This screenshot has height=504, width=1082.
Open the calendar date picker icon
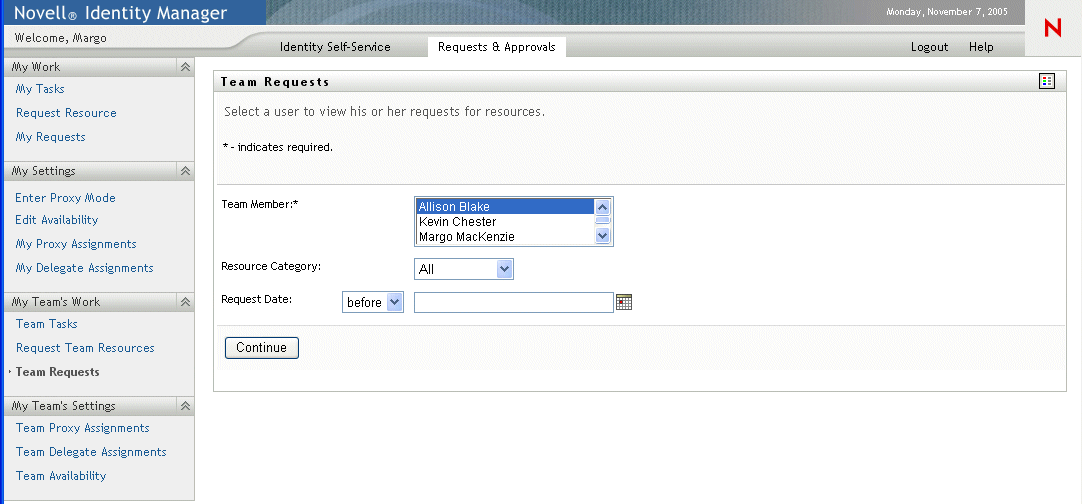(625, 302)
